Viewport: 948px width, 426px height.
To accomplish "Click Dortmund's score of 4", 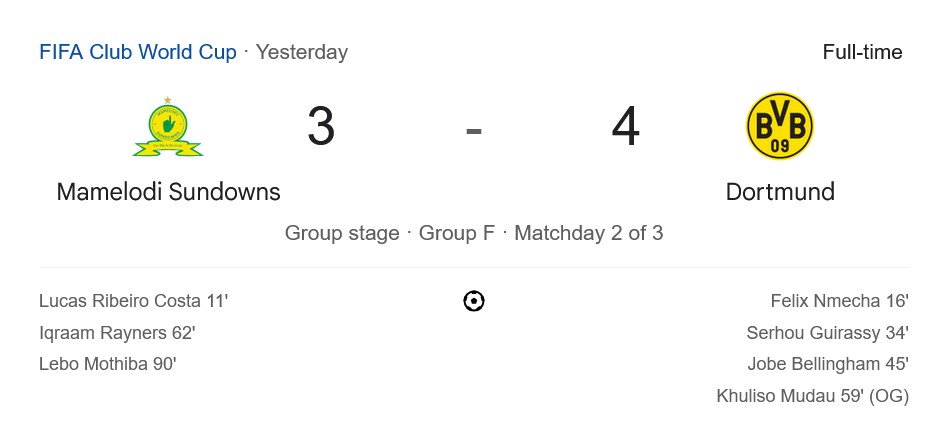I will point(626,127).
